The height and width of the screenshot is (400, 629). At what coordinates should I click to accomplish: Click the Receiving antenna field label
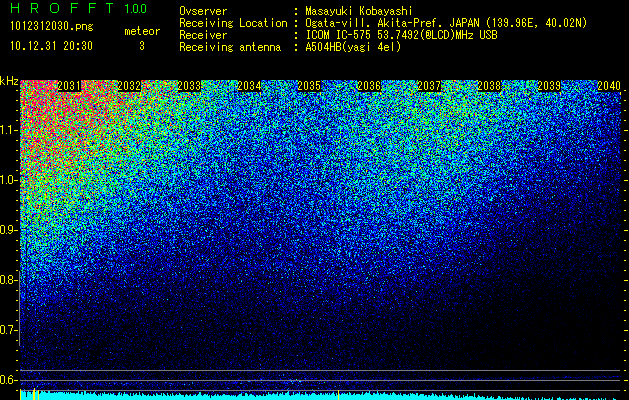230,47
